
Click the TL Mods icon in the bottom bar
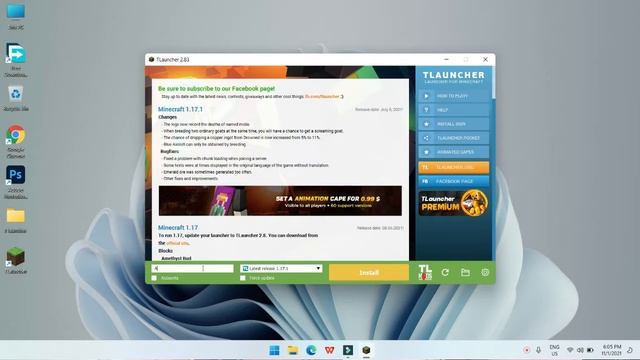click(x=425, y=272)
